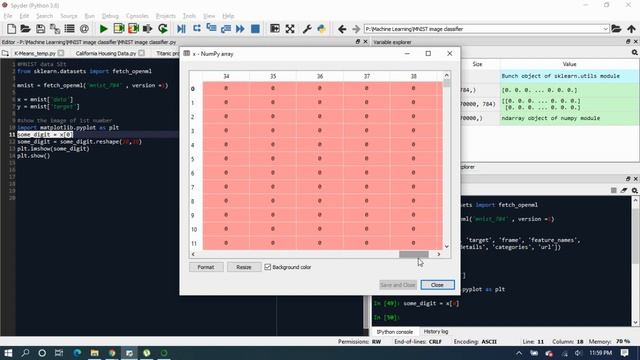Screen dimensions: 640x360
Task: Undock the Variable explorer pane
Action: tap(628, 42)
